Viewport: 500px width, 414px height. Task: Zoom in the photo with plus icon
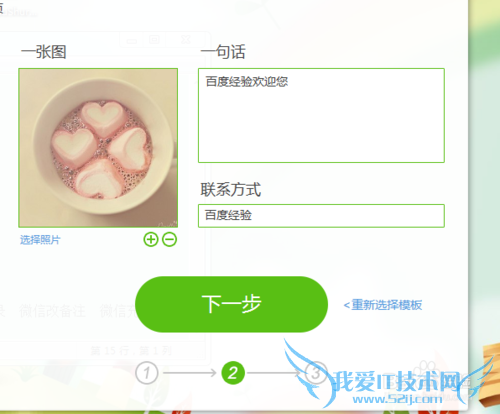[x=151, y=239]
